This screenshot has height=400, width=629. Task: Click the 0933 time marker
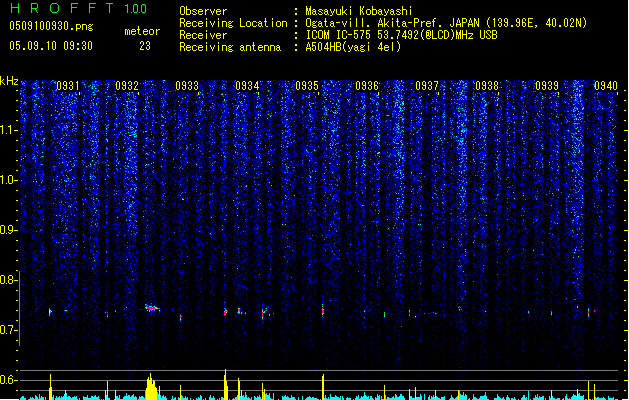(187, 86)
